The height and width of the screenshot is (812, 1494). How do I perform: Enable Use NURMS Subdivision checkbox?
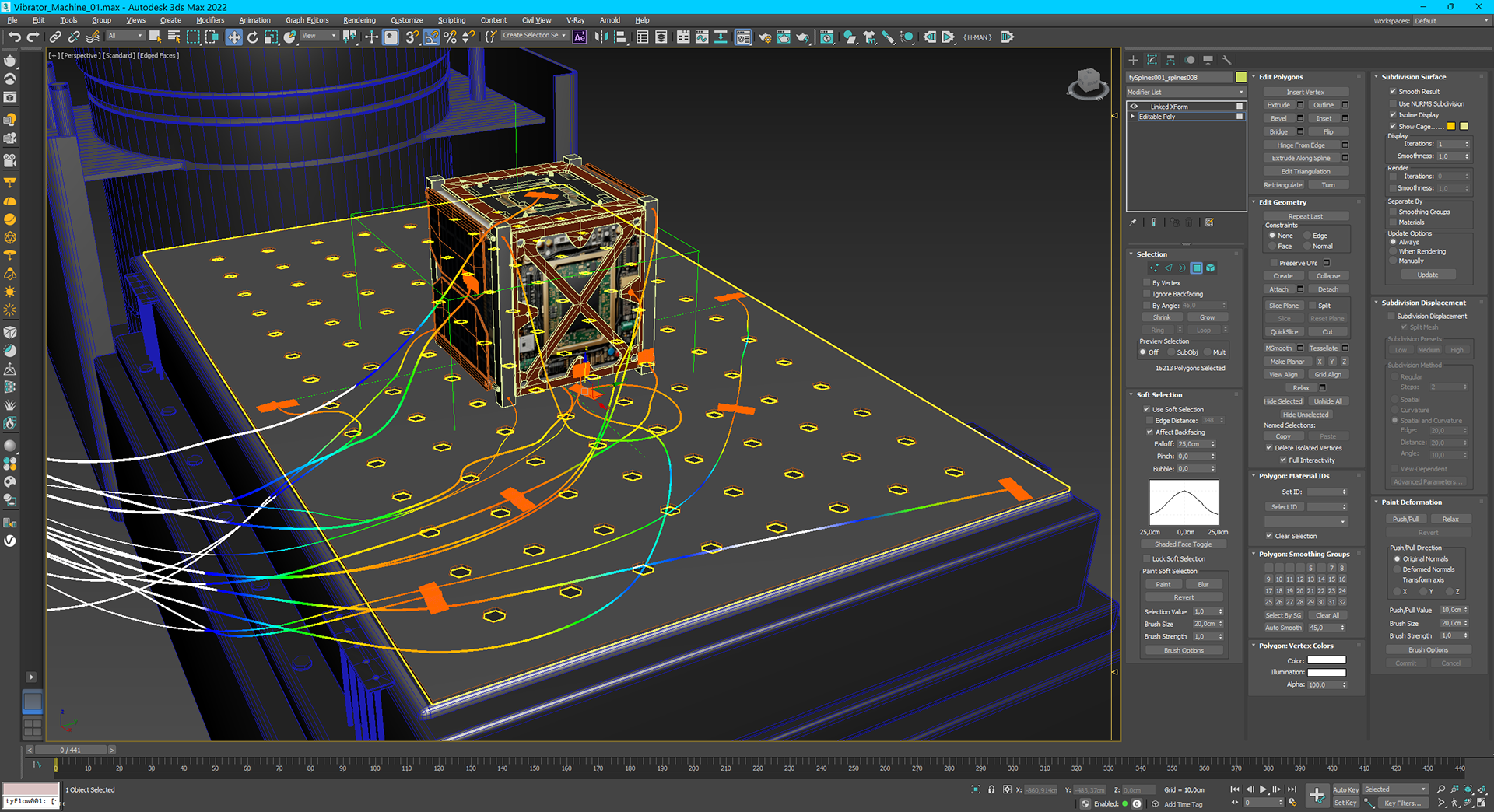[1393, 103]
